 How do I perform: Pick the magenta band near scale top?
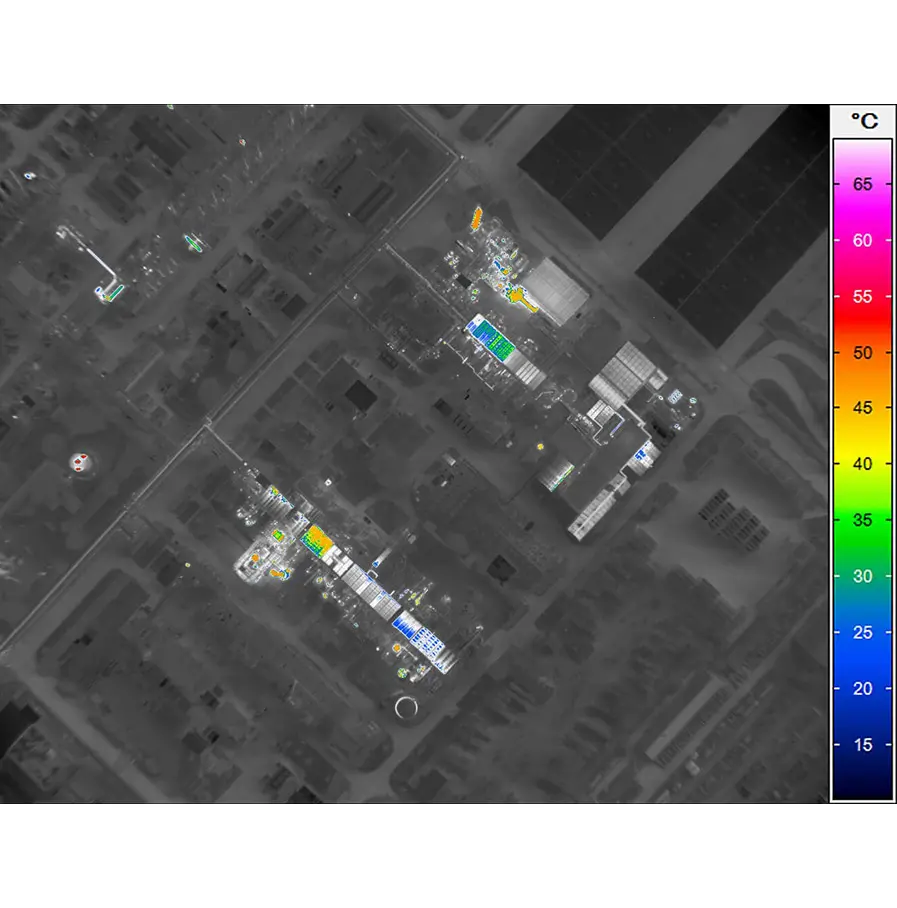[862, 210]
